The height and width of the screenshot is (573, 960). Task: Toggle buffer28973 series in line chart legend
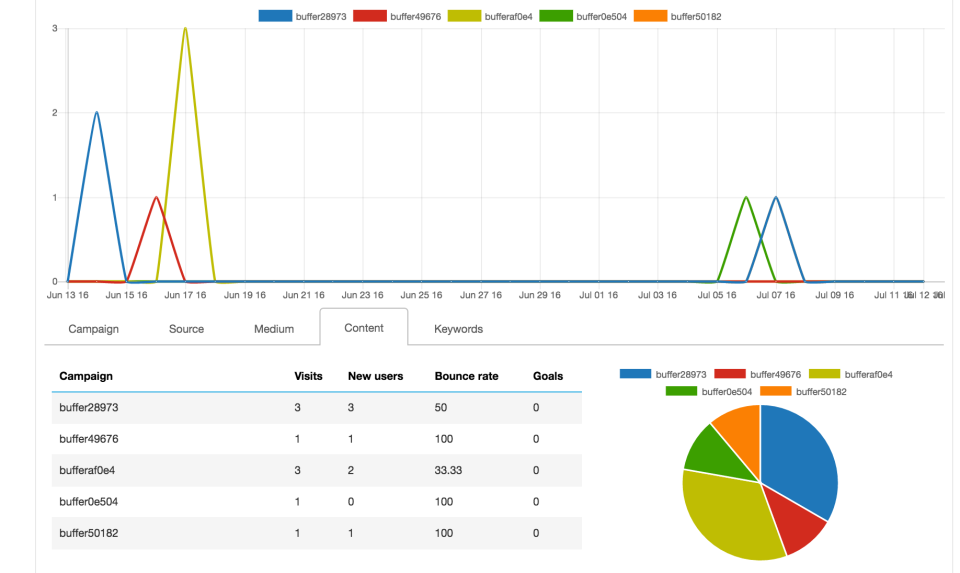(x=302, y=17)
